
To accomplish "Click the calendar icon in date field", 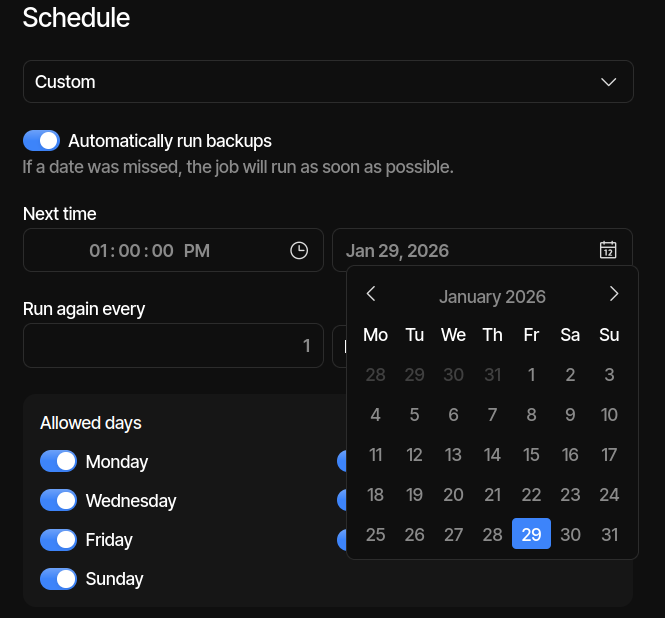I will click(x=608, y=250).
